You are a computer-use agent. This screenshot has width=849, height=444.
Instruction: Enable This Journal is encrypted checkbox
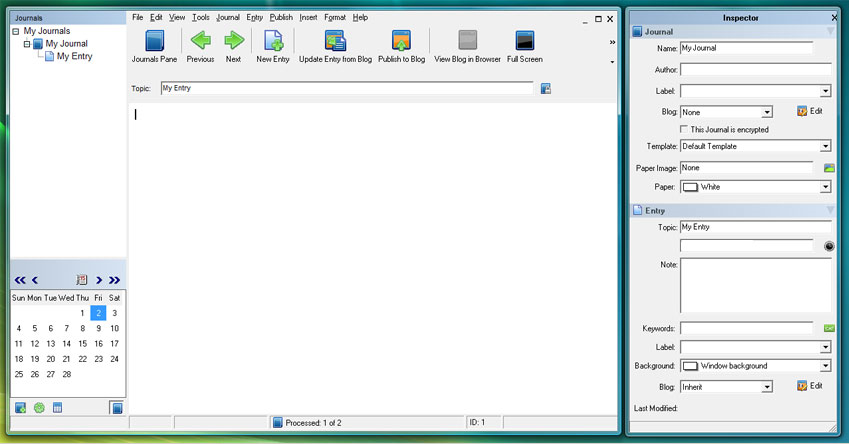[x=685, y=130]
